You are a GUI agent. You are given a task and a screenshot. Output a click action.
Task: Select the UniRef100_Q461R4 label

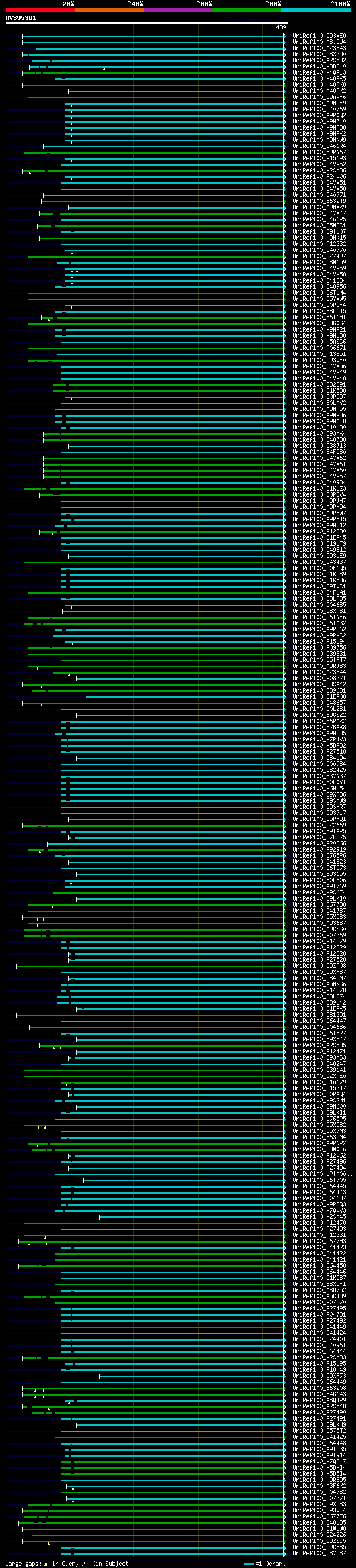click(319, 146)
